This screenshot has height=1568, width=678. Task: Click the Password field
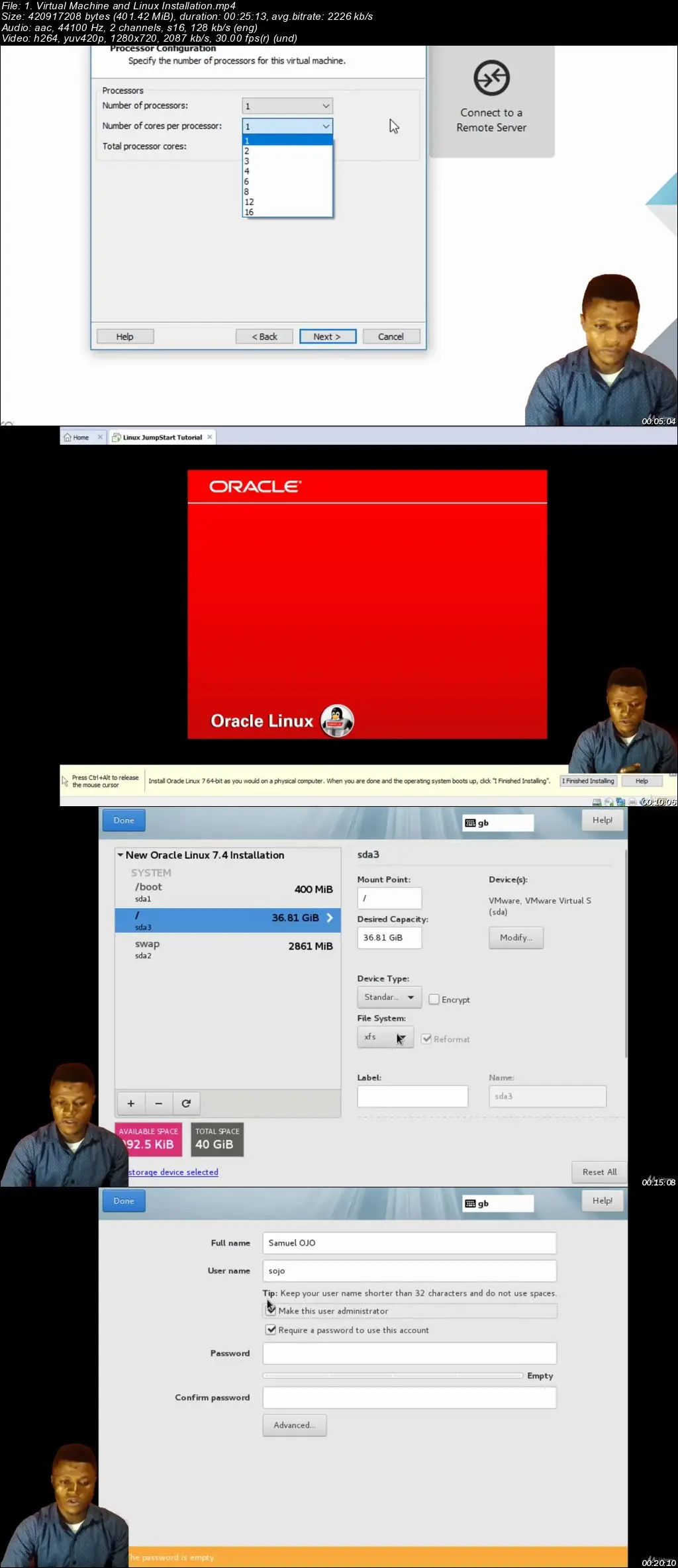[409, 1354]
